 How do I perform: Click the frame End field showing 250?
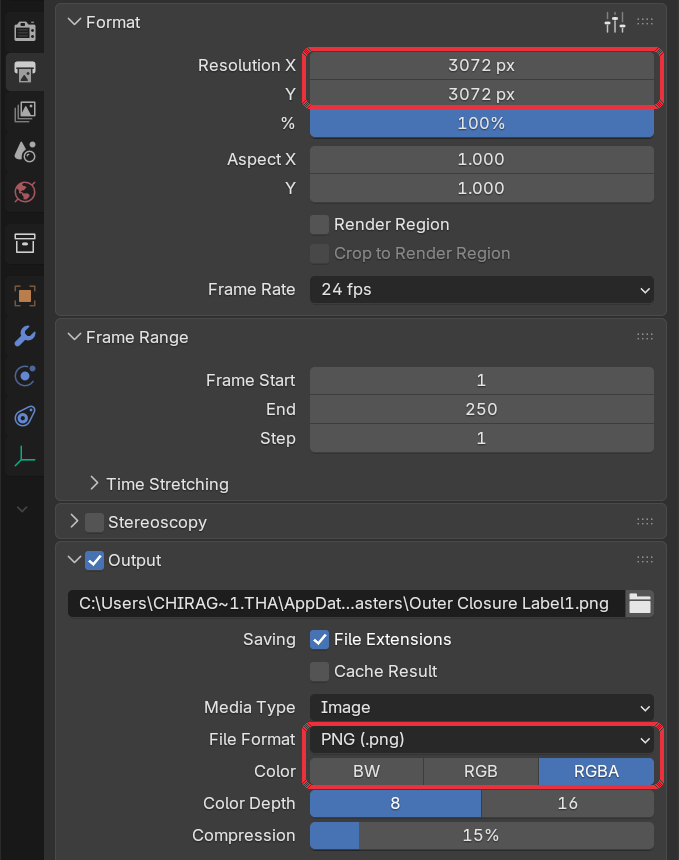(x=482, y=409)
